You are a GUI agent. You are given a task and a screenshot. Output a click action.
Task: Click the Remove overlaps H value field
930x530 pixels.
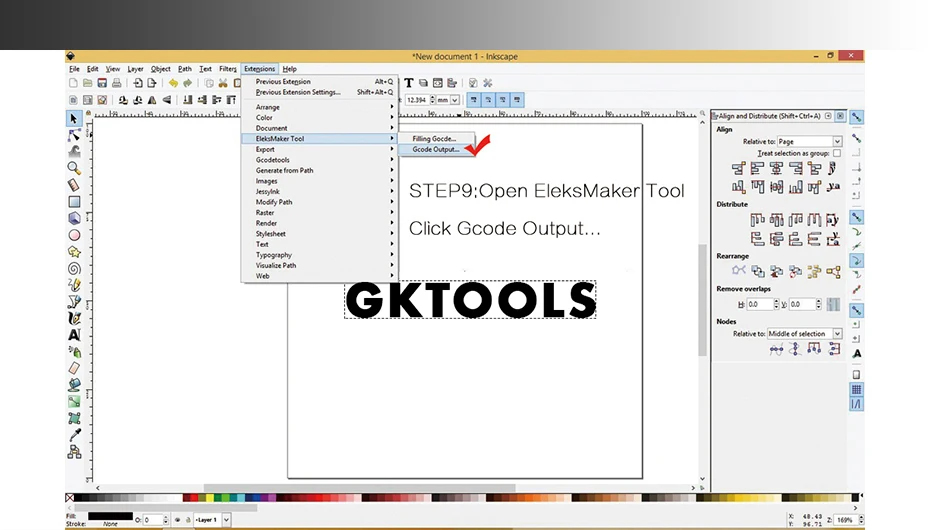coord(759,304)
